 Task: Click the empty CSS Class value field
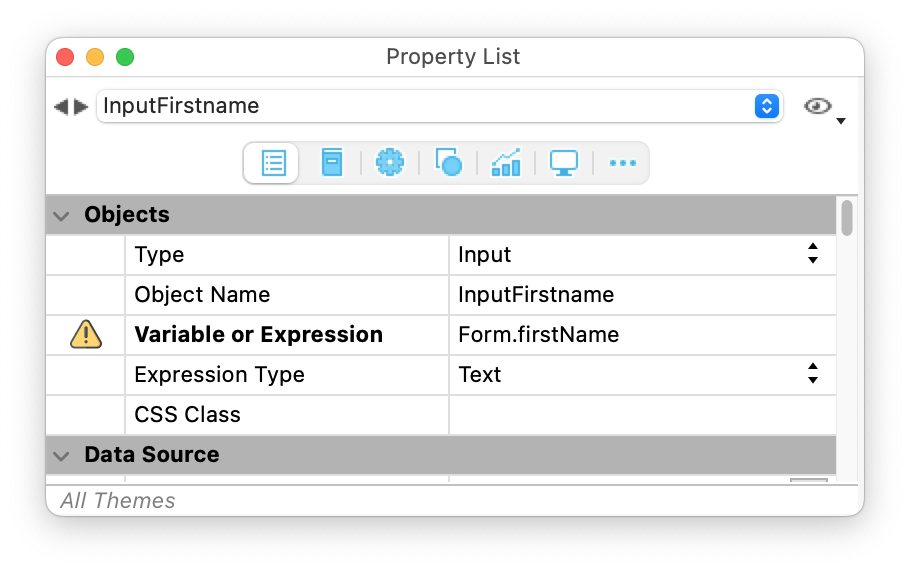640,415
